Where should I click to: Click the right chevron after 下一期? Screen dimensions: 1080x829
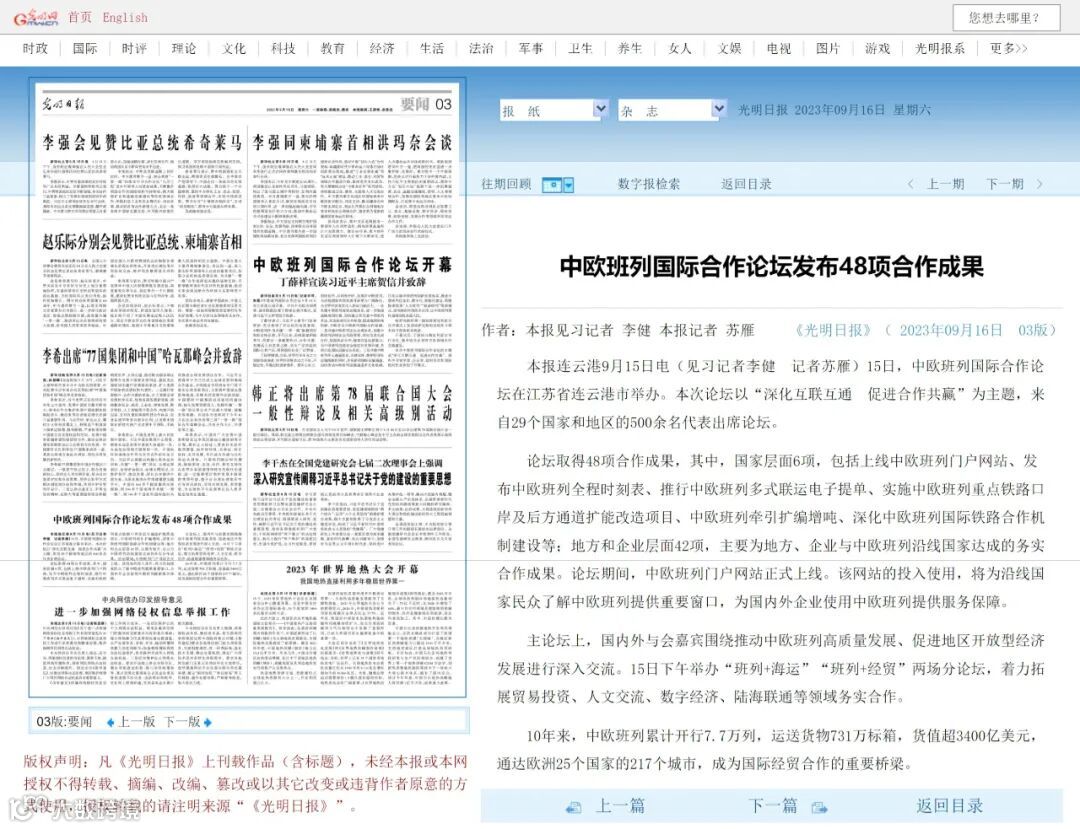(x=1039, y=184)
